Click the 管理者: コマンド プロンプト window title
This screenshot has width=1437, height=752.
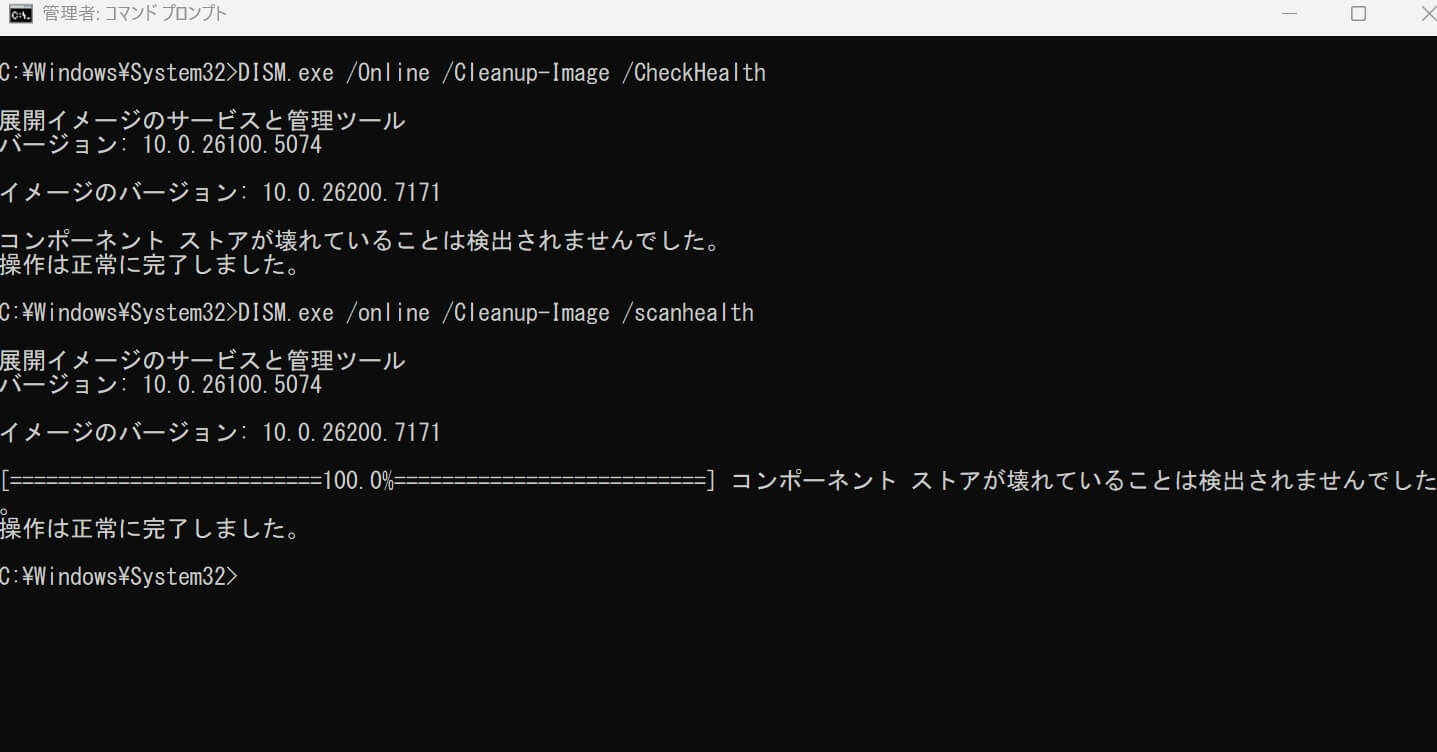click(x=134, y=14)
